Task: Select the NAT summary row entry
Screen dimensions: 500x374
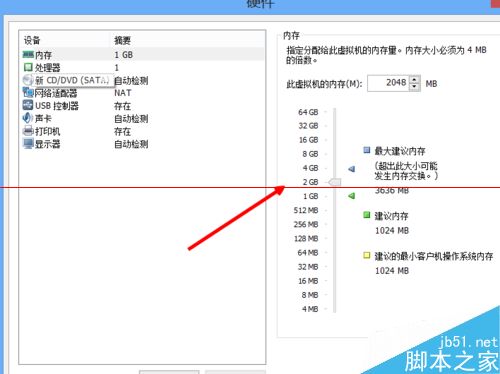Action: coord(123,93)
